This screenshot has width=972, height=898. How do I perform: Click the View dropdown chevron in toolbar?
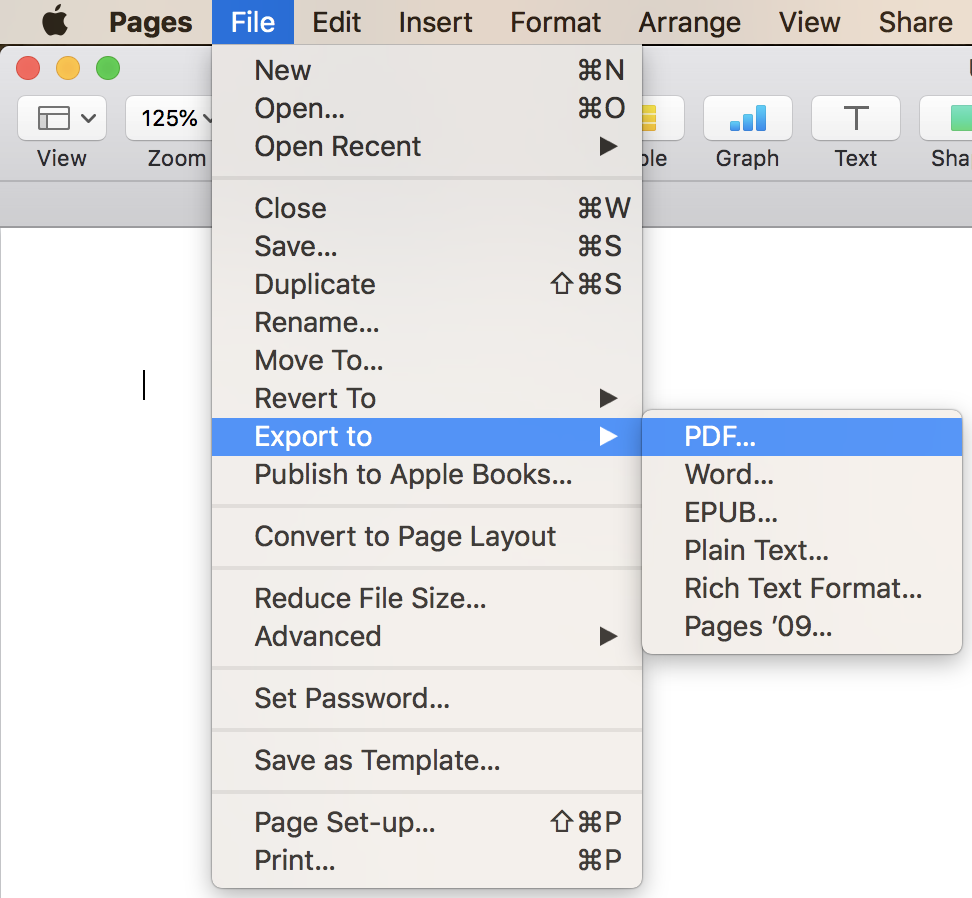click(x=89, y=118)
